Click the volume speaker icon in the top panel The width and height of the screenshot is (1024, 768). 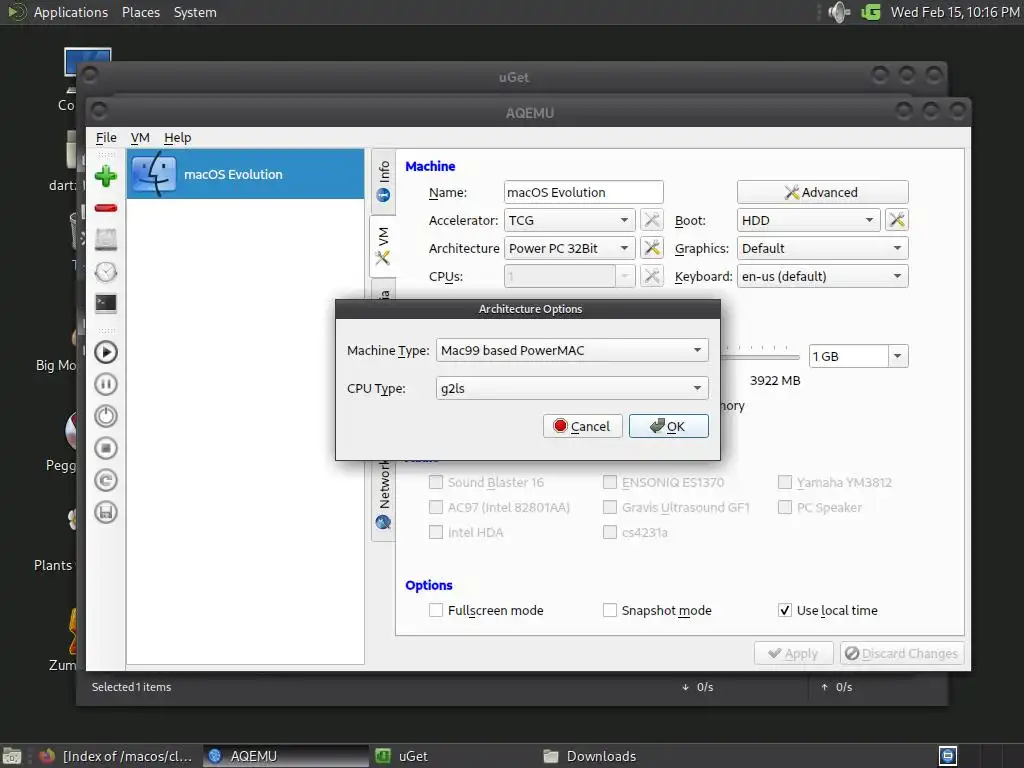(x=839, y=12)
